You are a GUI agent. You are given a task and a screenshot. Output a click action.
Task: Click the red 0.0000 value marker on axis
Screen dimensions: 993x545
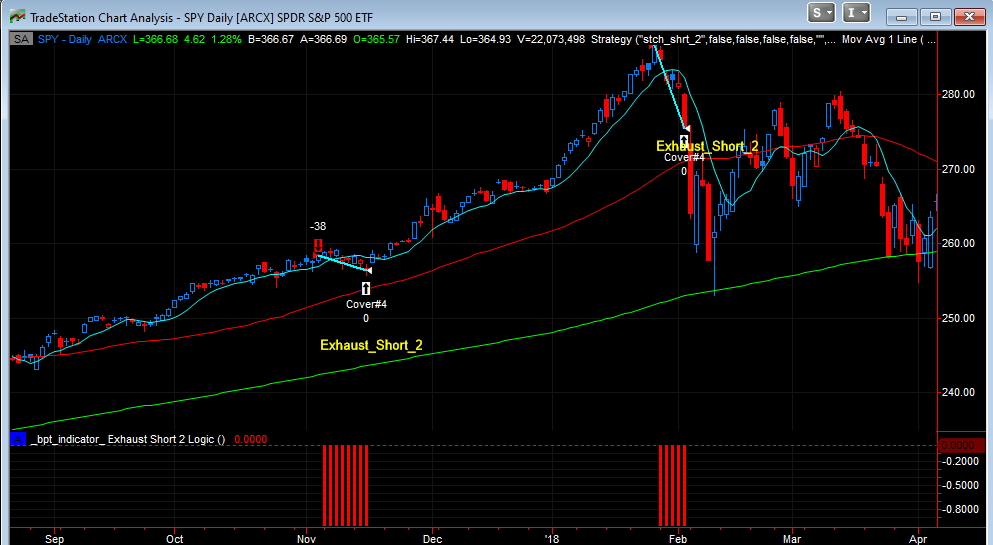(x=957, y=445)
